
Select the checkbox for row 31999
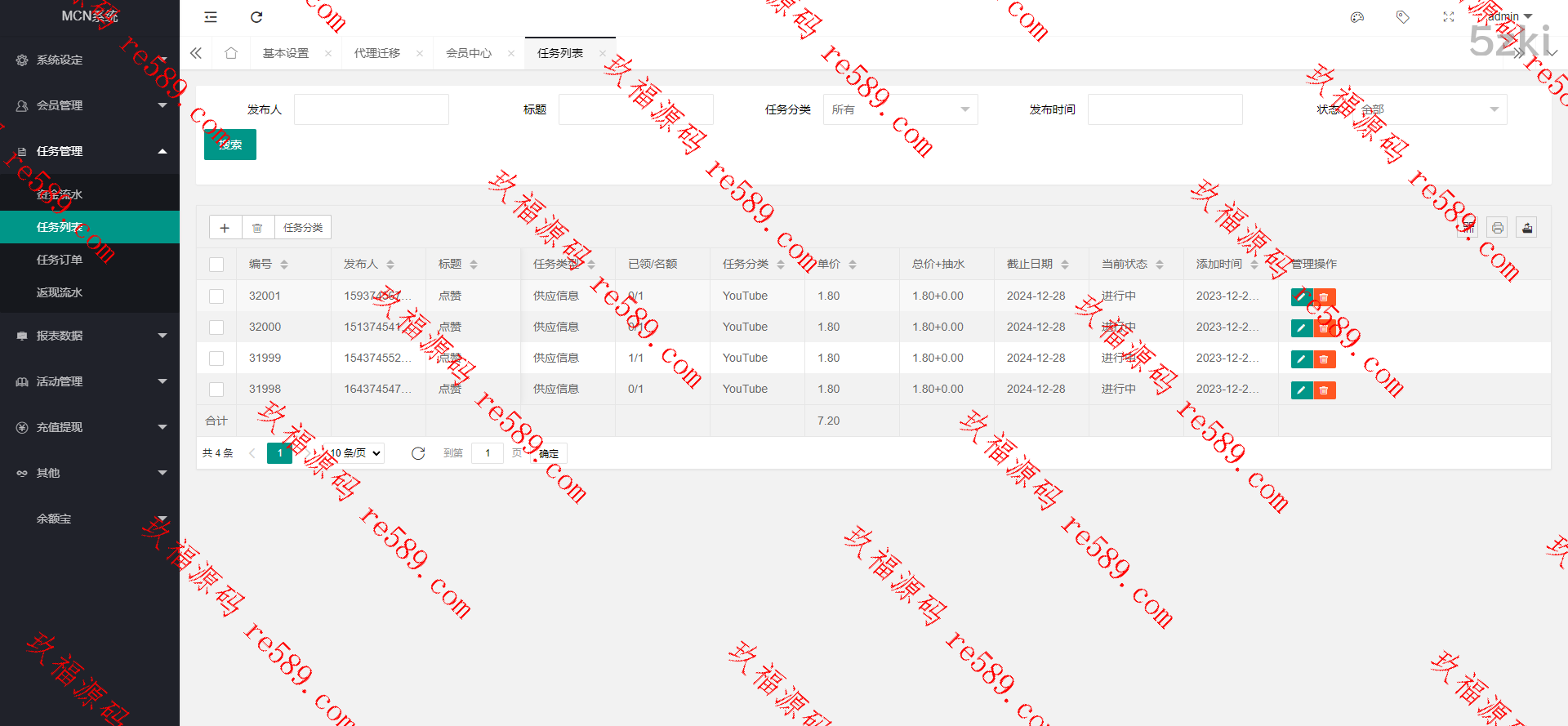click(216, 359)
